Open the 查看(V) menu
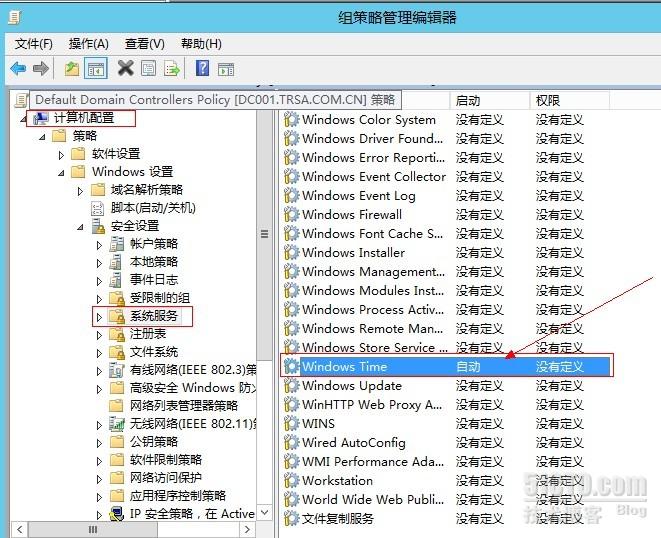The width and height of the screenshot is (661, 538). tap(145, 44)
